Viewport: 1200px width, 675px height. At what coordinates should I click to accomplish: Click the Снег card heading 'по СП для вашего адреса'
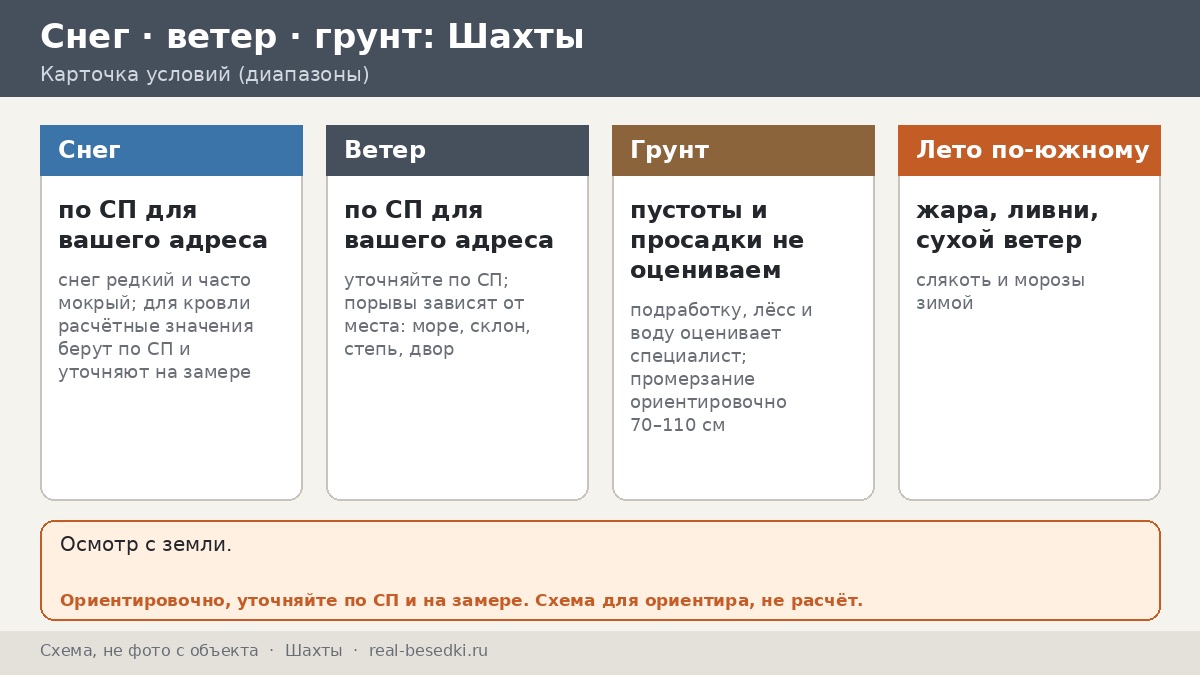[163, 225]
